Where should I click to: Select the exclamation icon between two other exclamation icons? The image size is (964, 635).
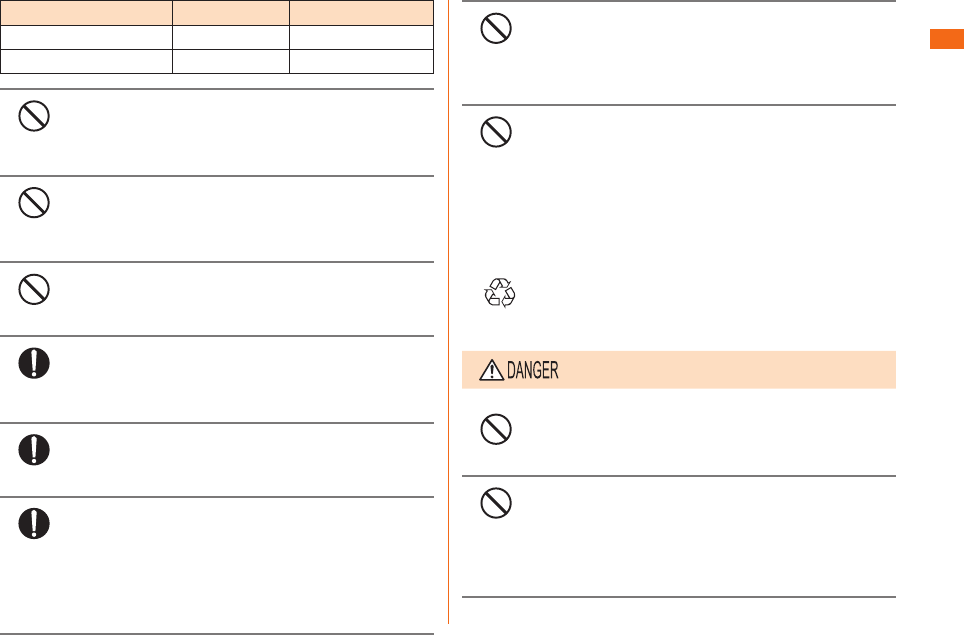[x=34, y=450]
